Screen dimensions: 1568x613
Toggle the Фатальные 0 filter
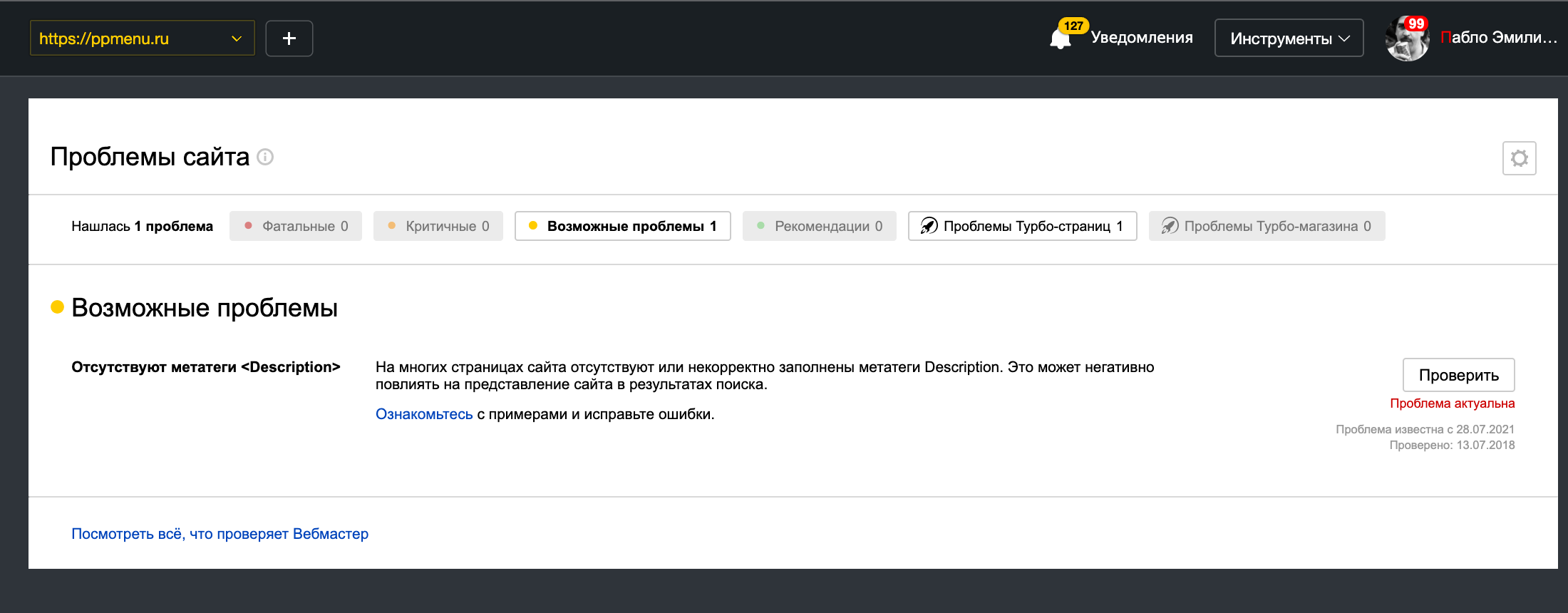tap(296, 226)
